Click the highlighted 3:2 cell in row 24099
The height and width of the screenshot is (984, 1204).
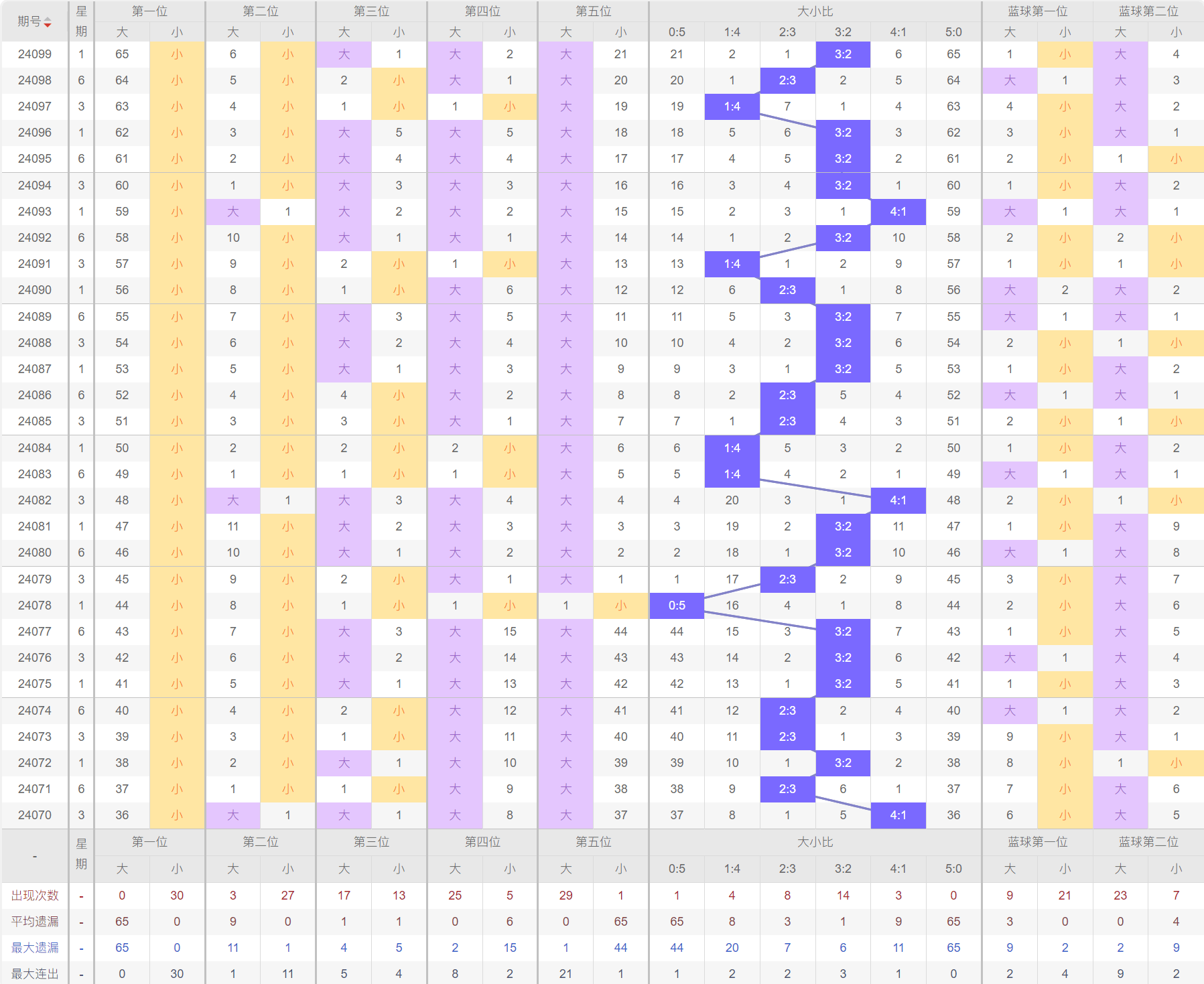[843, 54]
